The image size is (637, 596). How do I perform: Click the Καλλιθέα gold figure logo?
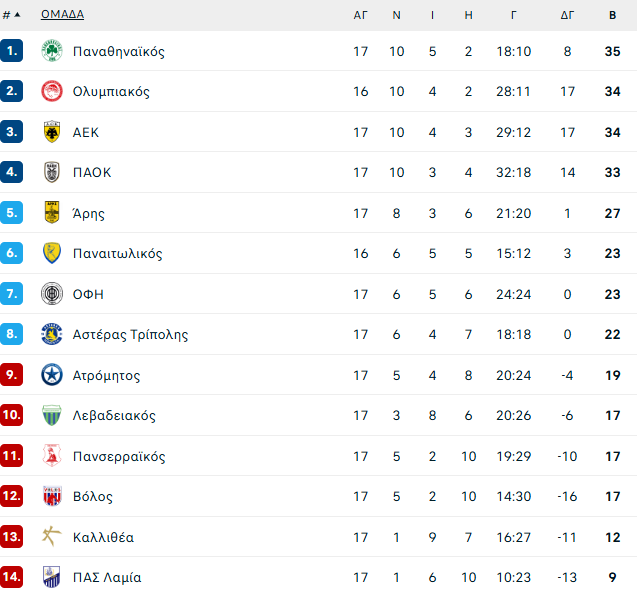click(x=52, y=536)
